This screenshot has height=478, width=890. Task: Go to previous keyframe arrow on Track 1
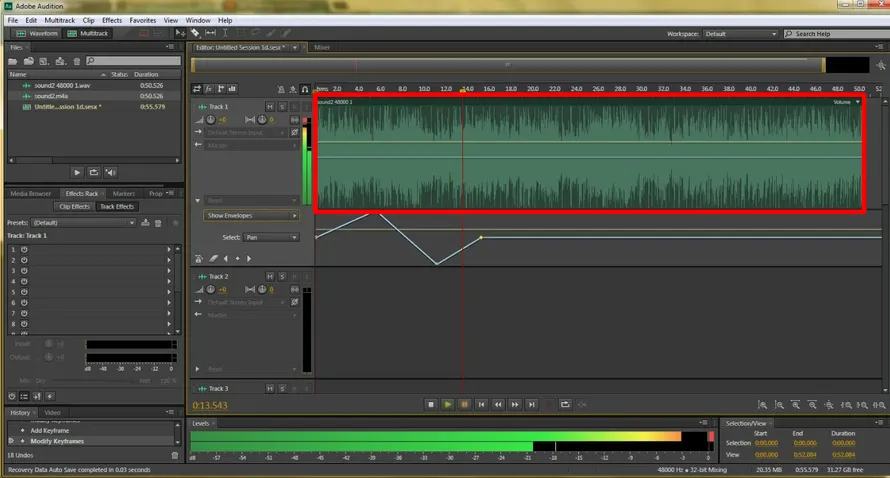(x=226, y=259)
